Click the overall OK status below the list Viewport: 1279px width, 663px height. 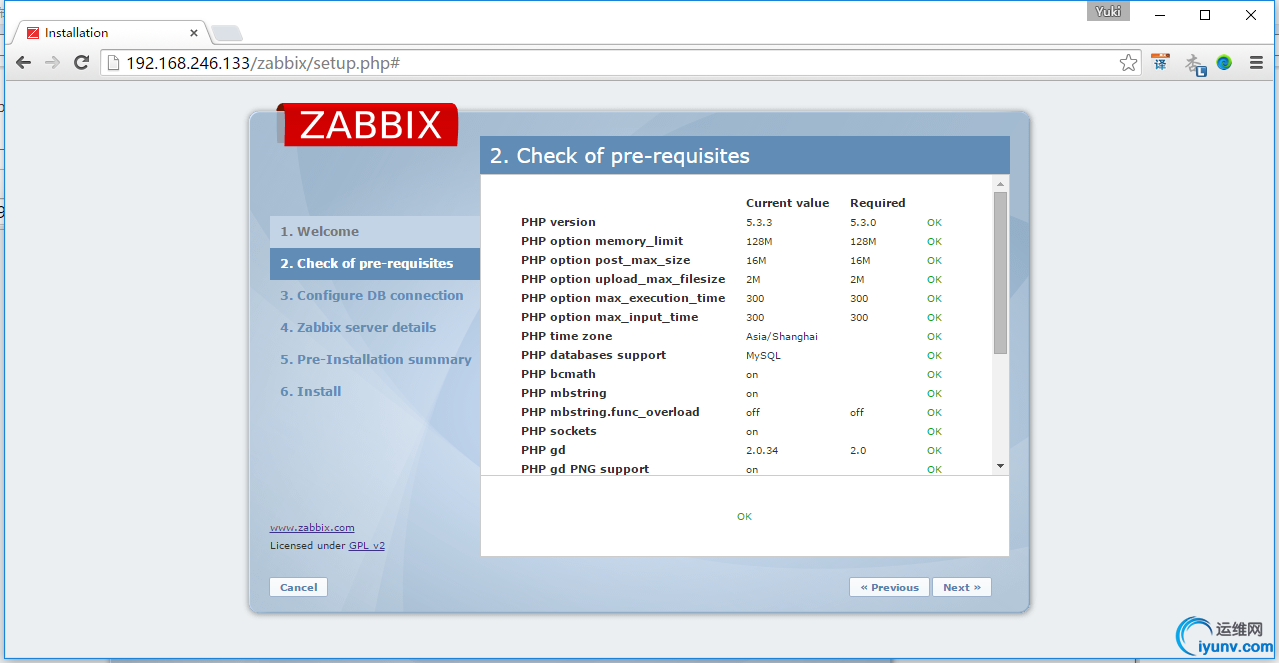[x=744, y=517]
